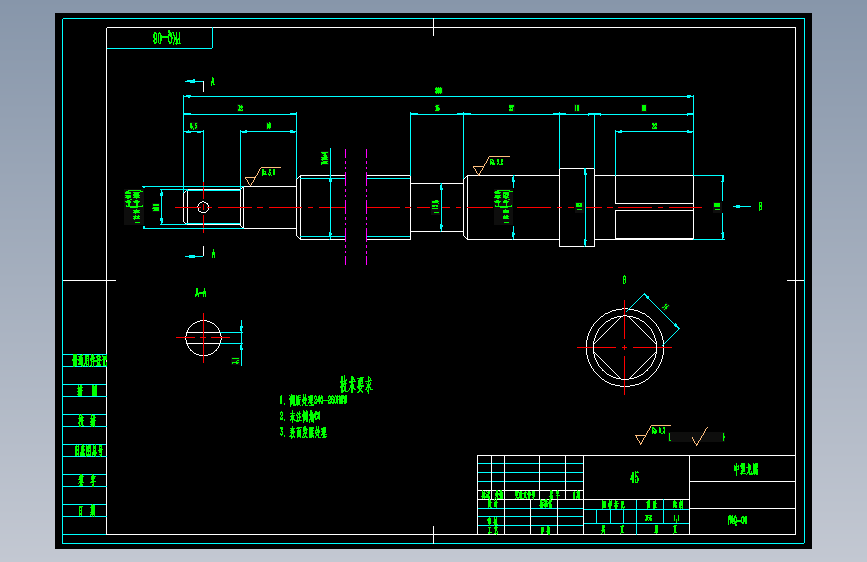Click the right magenta break line
867x562 pixels.
[x=367, y=207]
